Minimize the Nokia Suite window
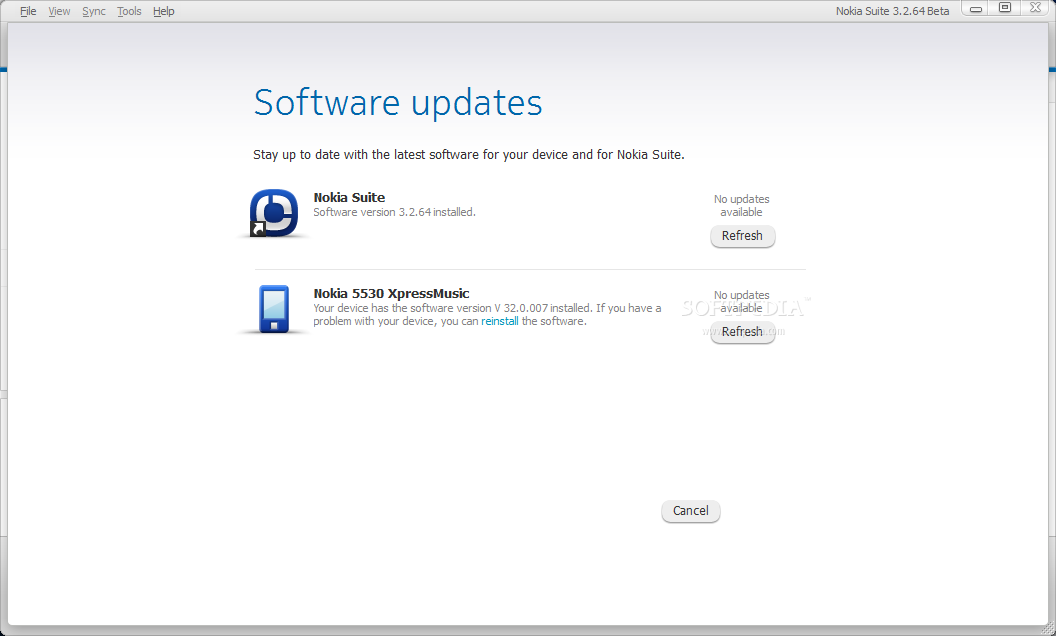Image resolution: width=1056 pixels, height=636 pixels. (x=975, y=8)
